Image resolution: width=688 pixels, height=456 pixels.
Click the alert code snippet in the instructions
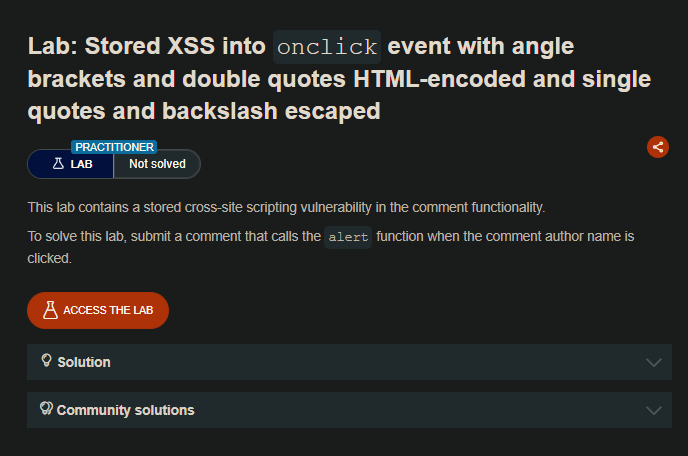click(x=348, y=237)
